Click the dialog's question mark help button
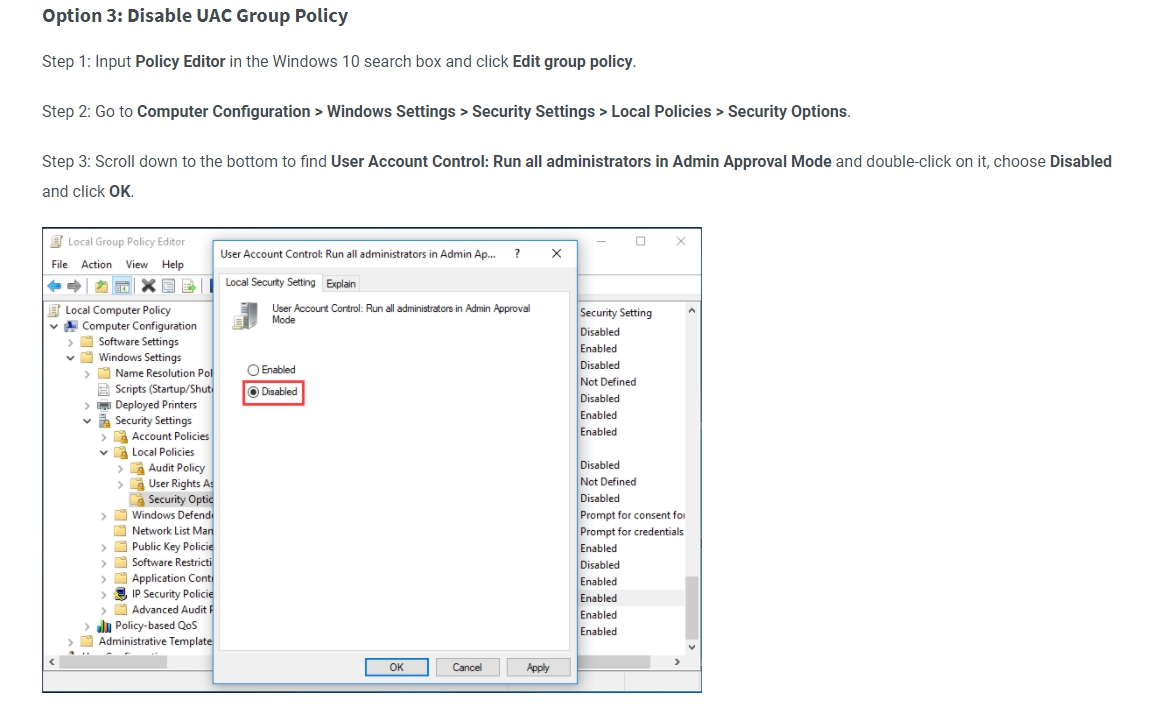The image size is (1158, 716). click(x=517, y=254)
